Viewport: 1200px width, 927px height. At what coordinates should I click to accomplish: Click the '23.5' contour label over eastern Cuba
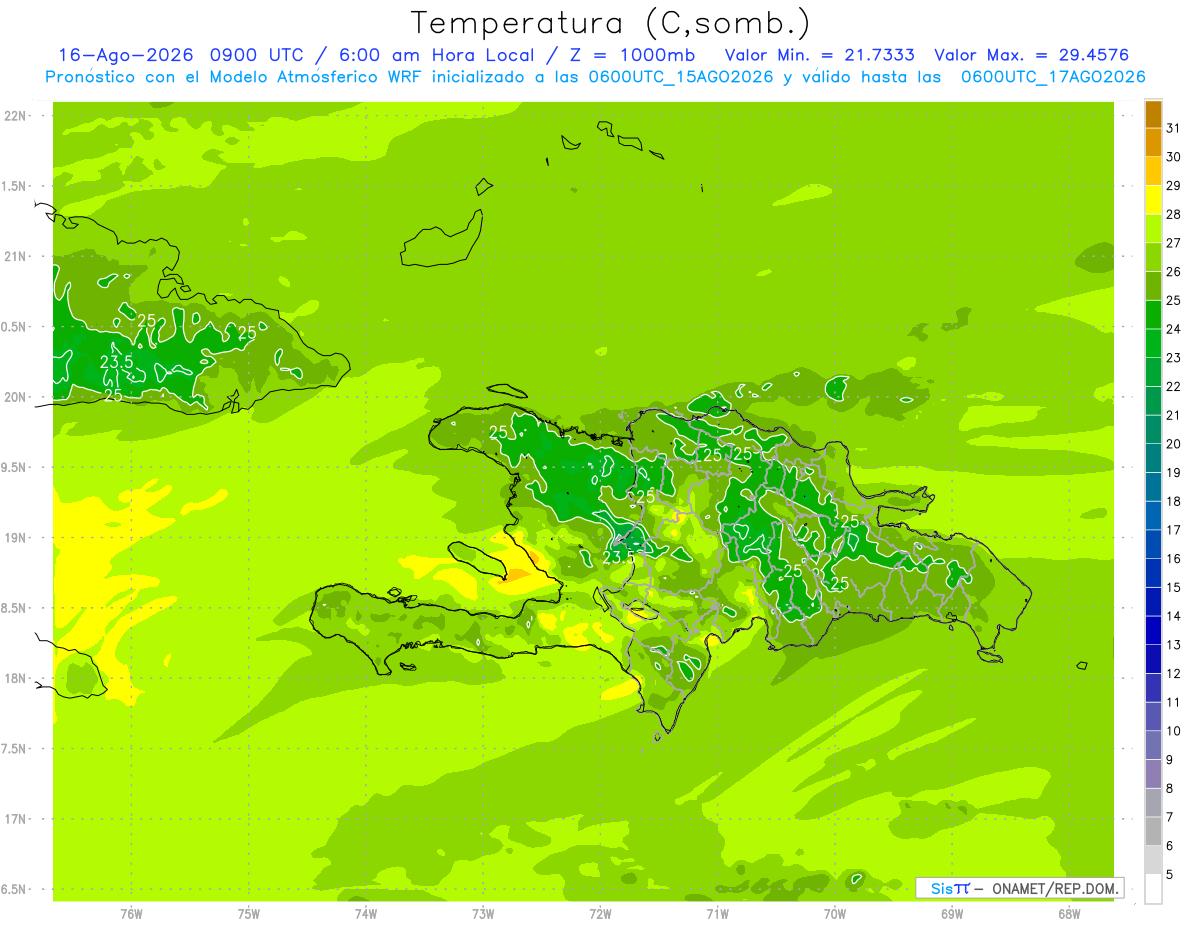(x=116, y=362)
